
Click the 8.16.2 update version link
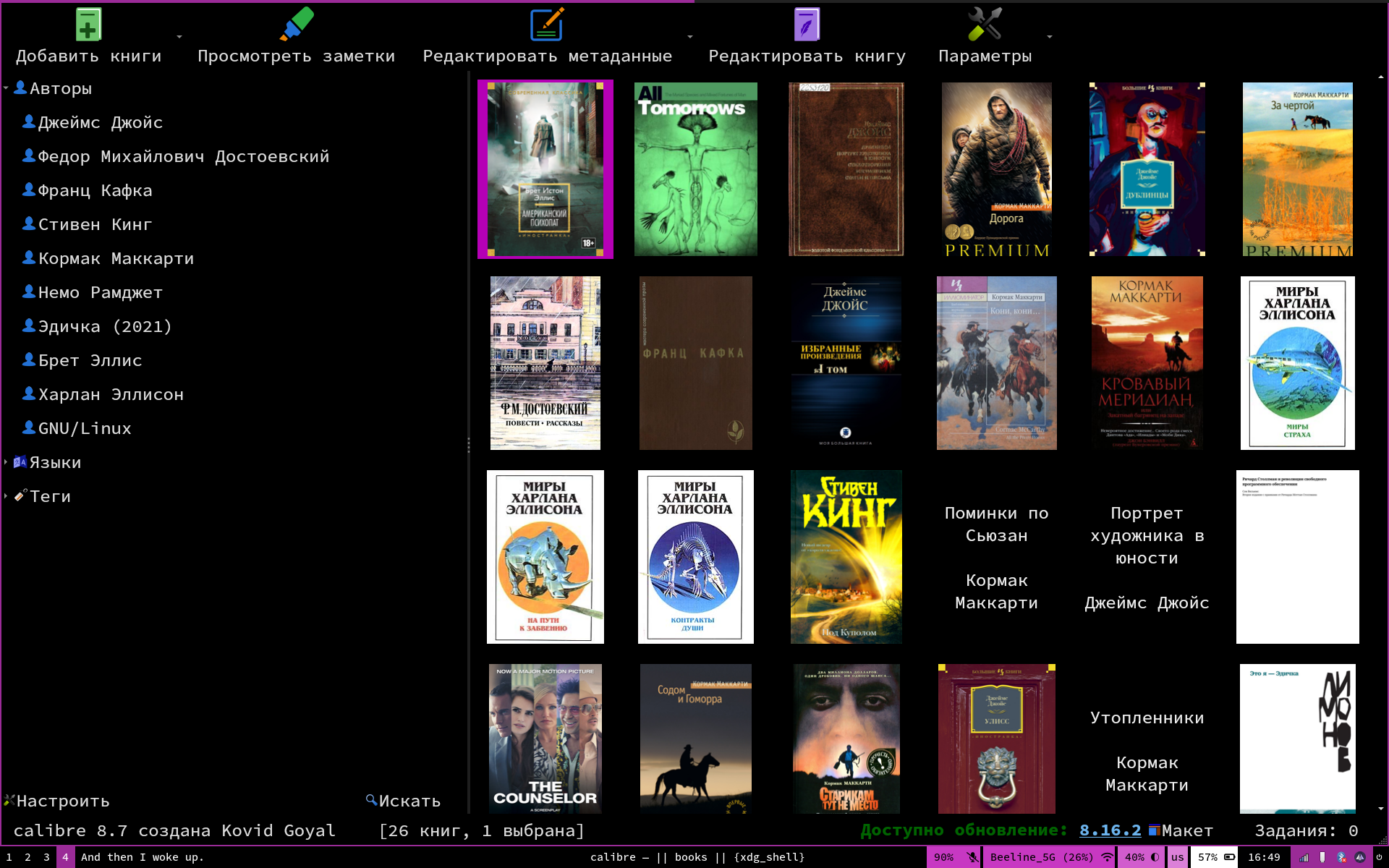point(1110,830)
